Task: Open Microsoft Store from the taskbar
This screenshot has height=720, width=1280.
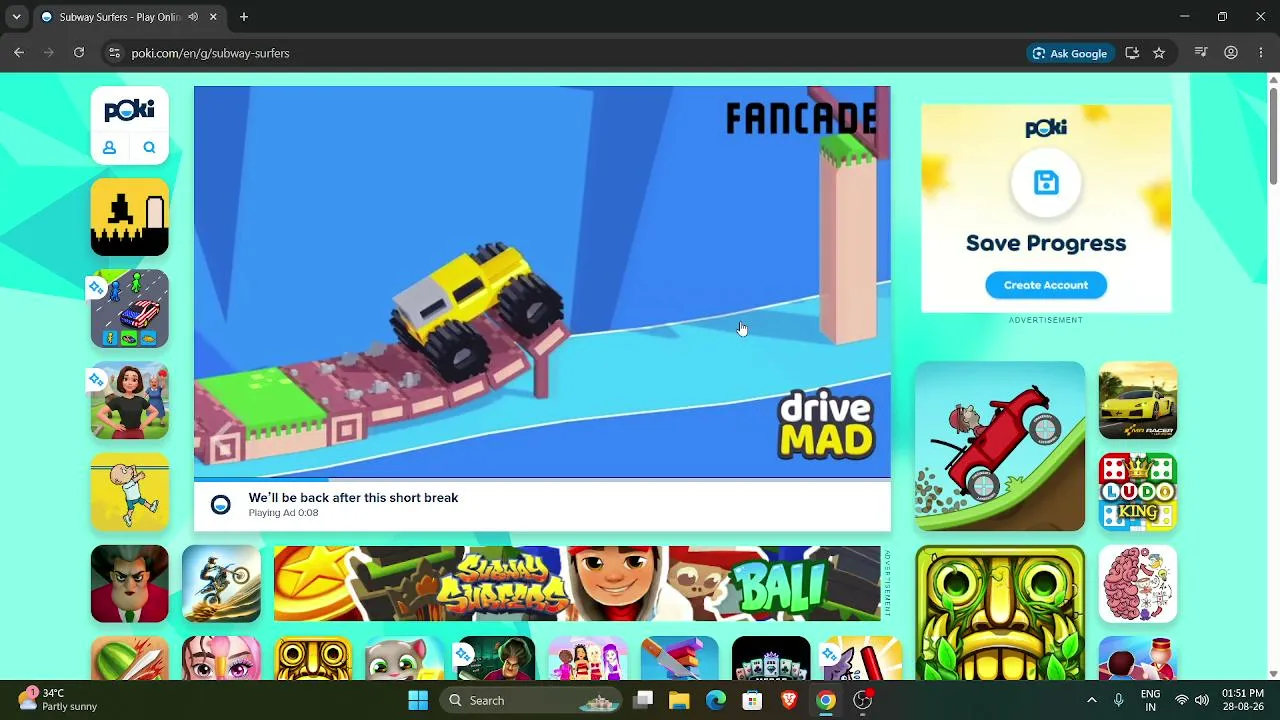Action: (x=752, y=700)
